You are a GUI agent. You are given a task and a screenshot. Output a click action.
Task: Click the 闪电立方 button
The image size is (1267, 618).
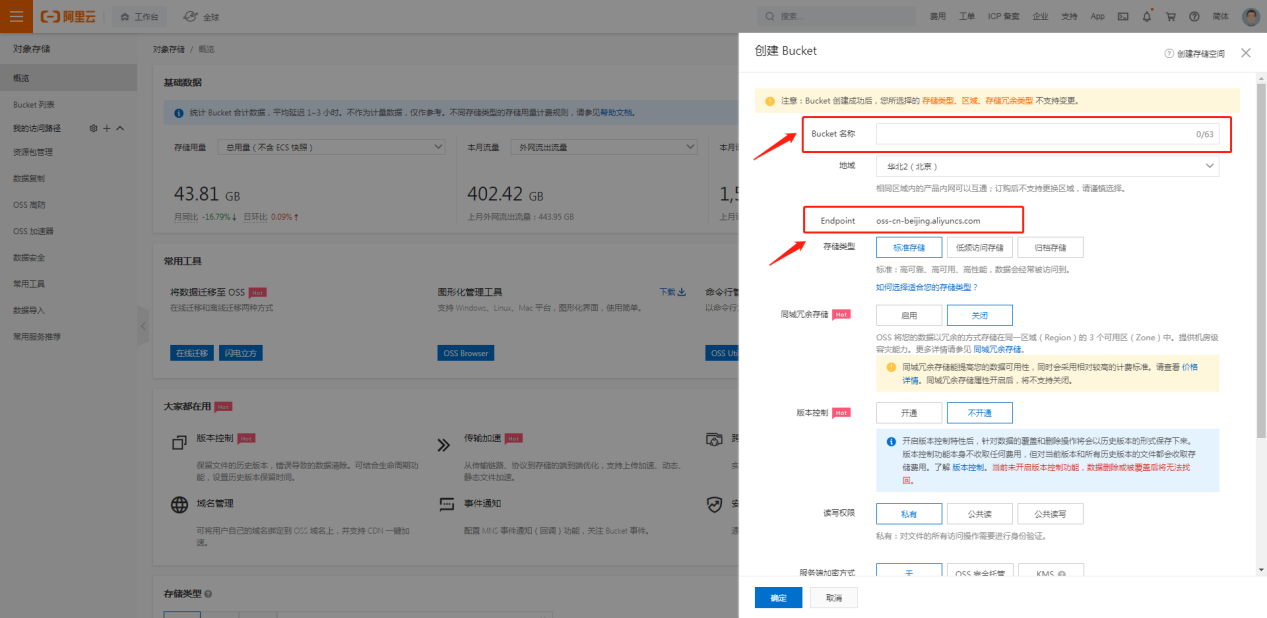pyautogui.click(x=241, y=353)
